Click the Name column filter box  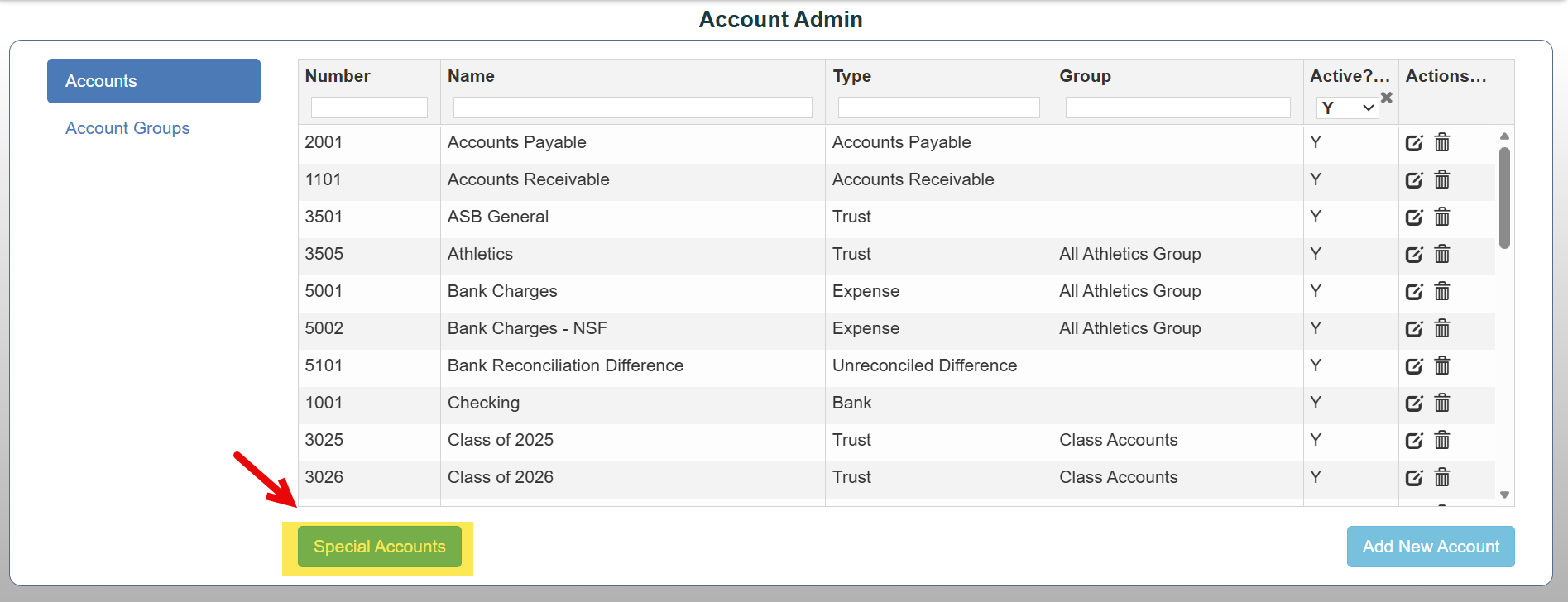pyautogui.click(x=633, y=107)
